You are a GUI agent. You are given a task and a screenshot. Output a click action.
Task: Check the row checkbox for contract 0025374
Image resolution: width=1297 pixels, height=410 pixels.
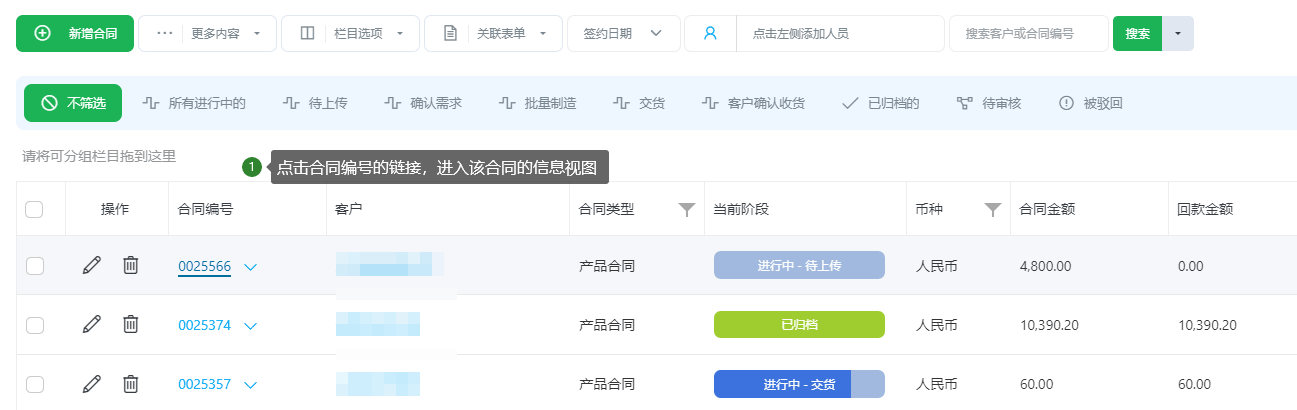[x=34, y=325]
